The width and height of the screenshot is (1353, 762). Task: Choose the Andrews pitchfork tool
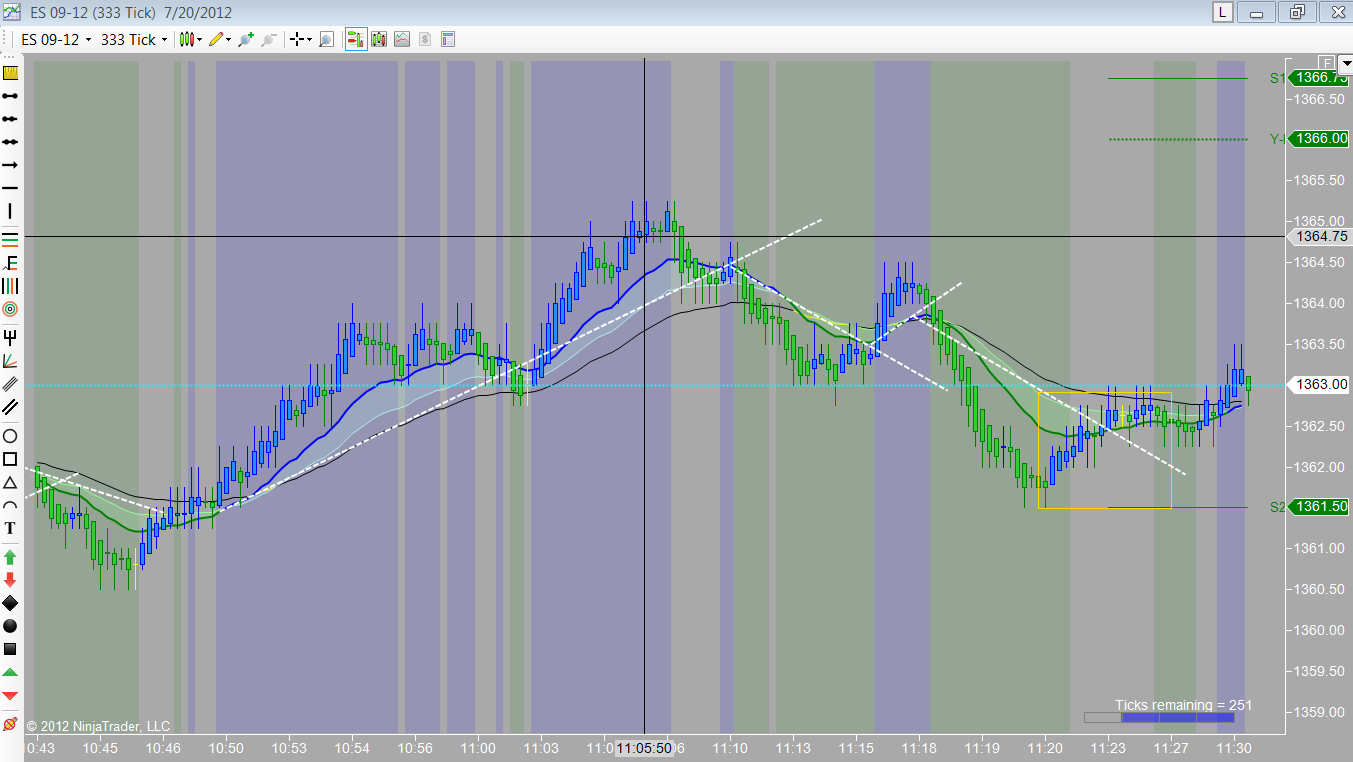click(x=10, y=336)
